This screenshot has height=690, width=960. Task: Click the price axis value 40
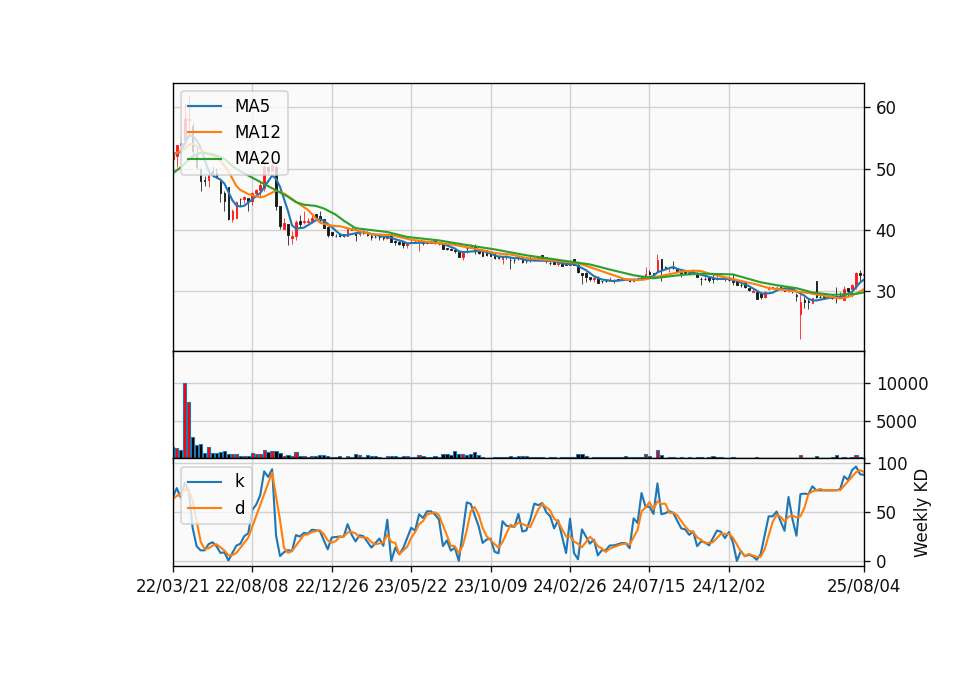(x=886, y=231)
